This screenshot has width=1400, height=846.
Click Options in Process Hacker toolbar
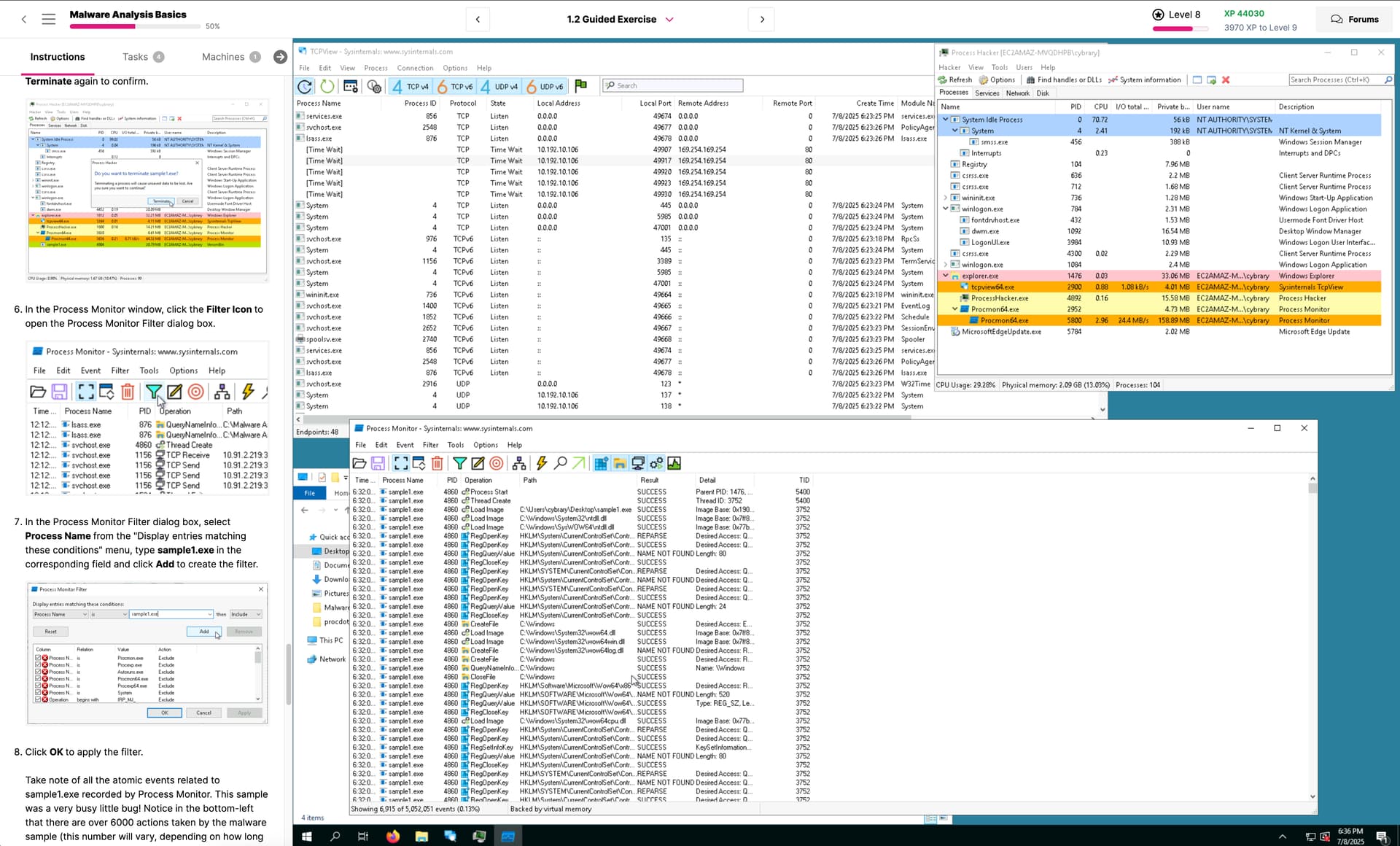997,79
